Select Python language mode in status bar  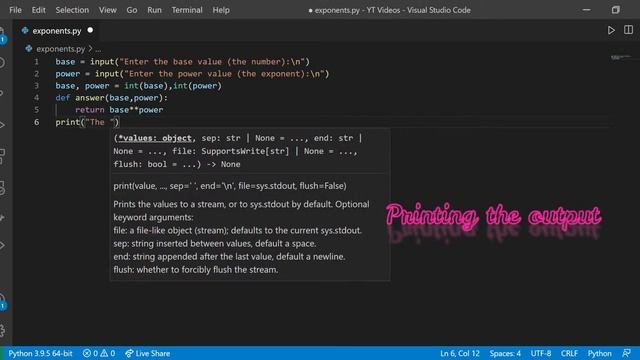(x=600, y=353)
